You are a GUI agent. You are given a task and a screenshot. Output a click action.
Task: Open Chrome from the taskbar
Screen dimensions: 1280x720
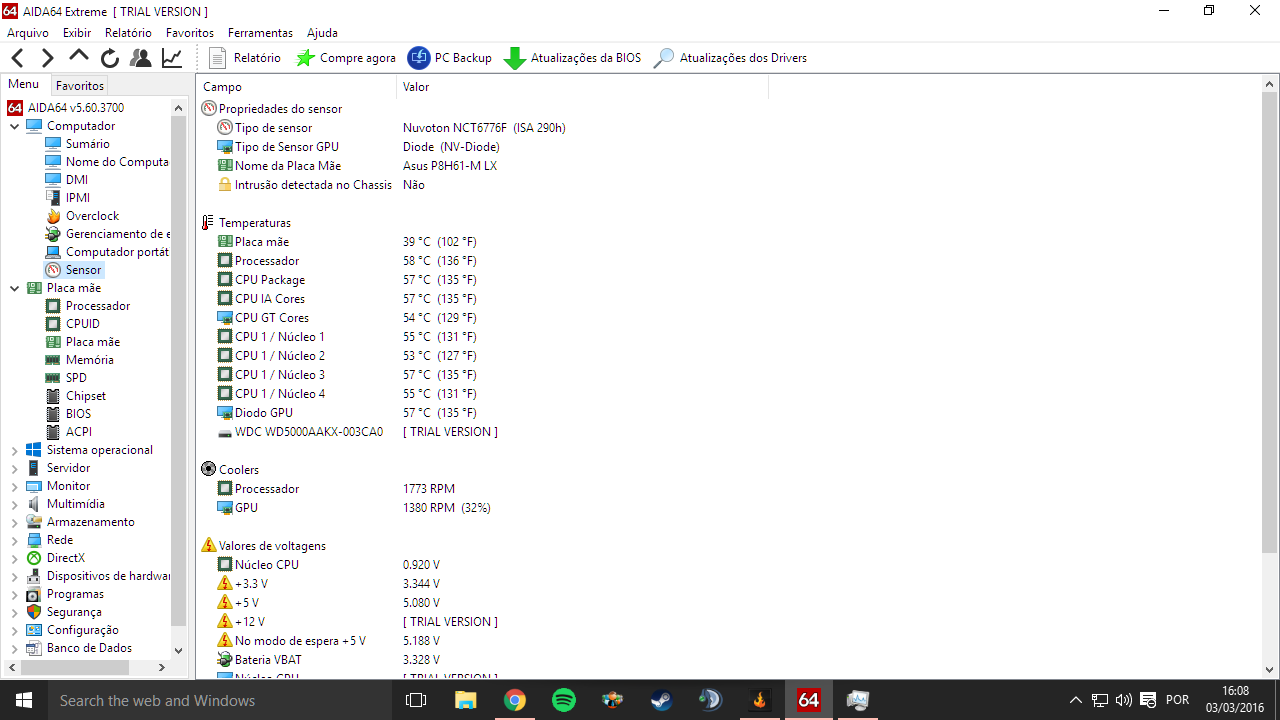(514, 700)
